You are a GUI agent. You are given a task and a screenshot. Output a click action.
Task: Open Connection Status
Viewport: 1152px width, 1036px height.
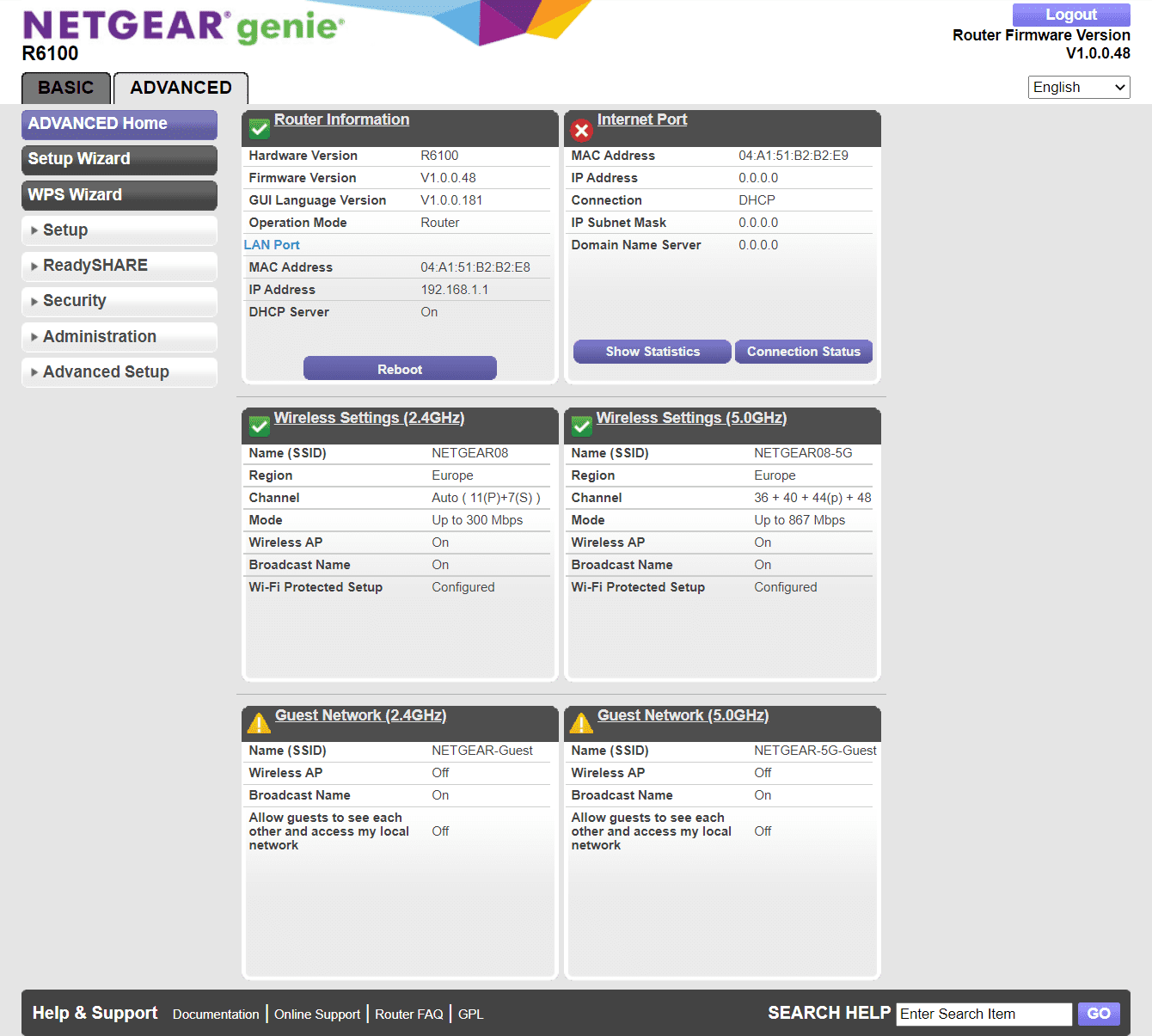[x=804, y=352]
